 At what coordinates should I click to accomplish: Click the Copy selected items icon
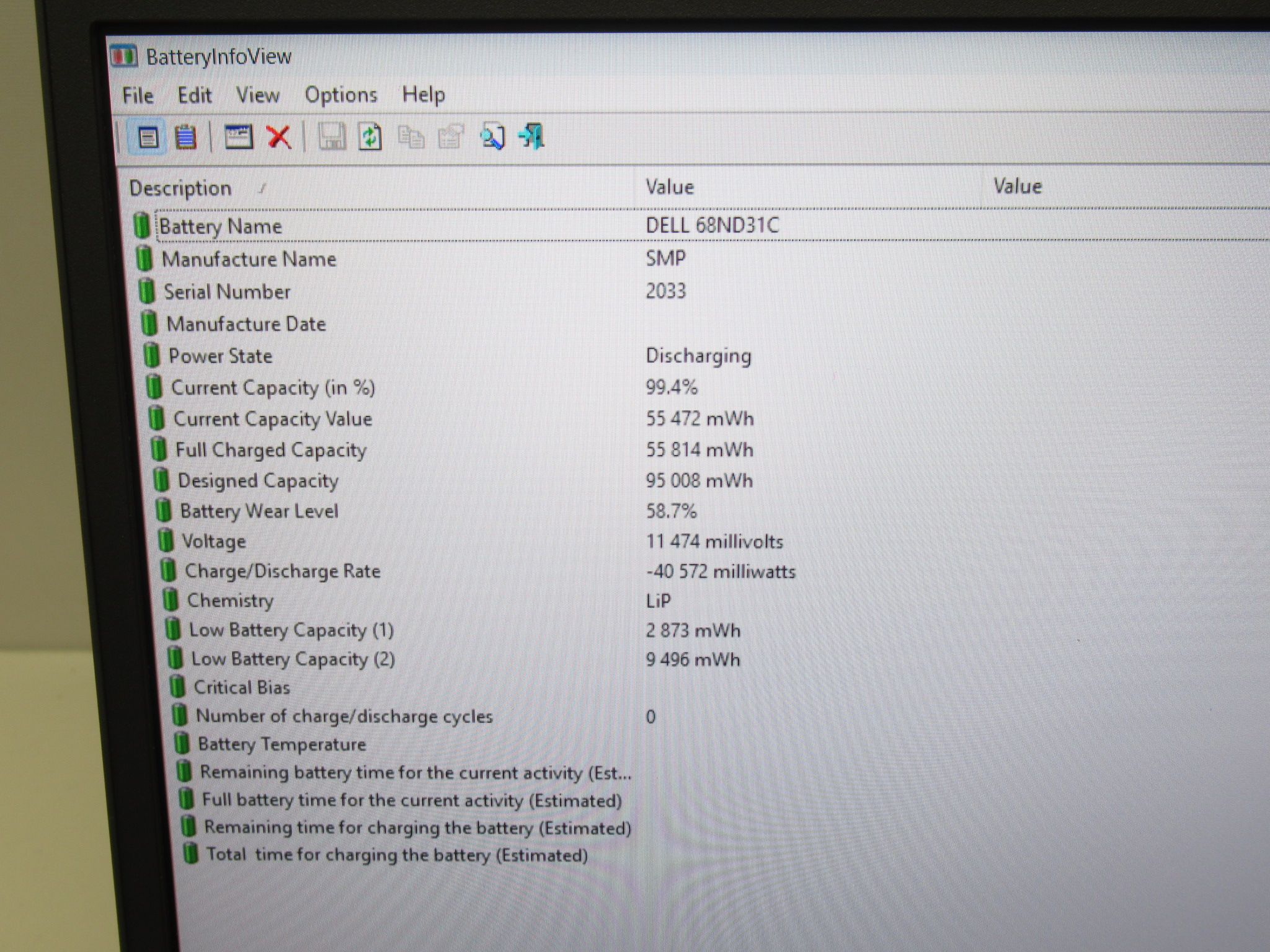411,137
